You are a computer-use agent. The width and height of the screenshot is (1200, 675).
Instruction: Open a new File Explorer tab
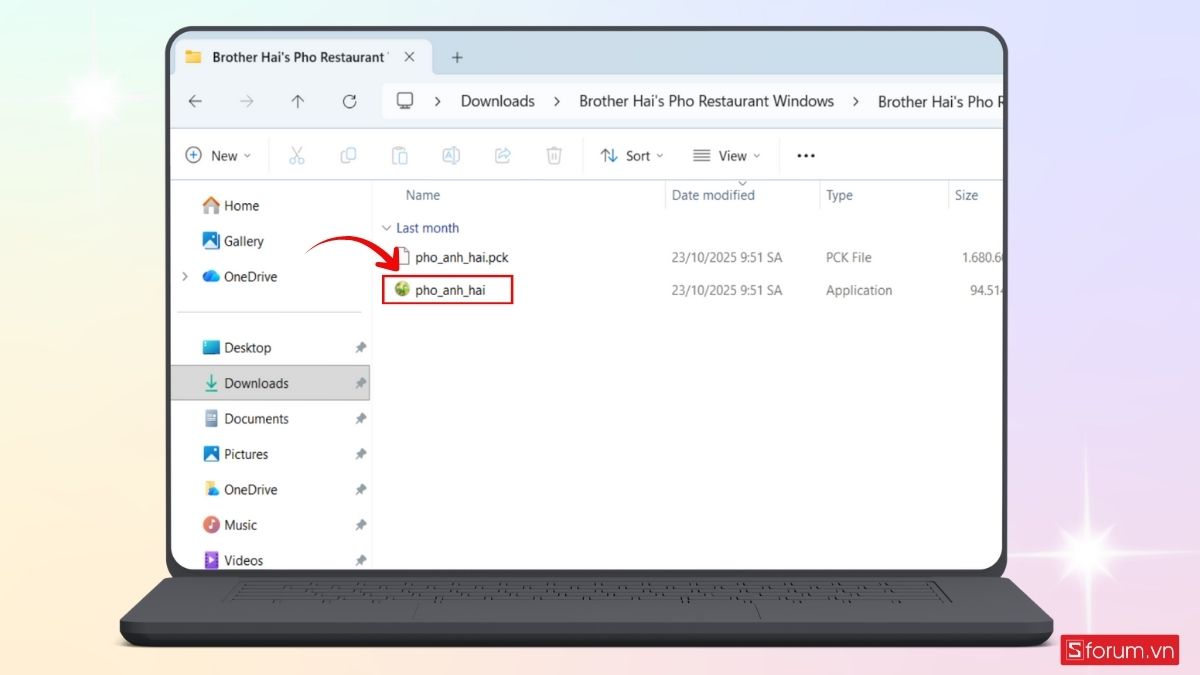coord(457,57)
